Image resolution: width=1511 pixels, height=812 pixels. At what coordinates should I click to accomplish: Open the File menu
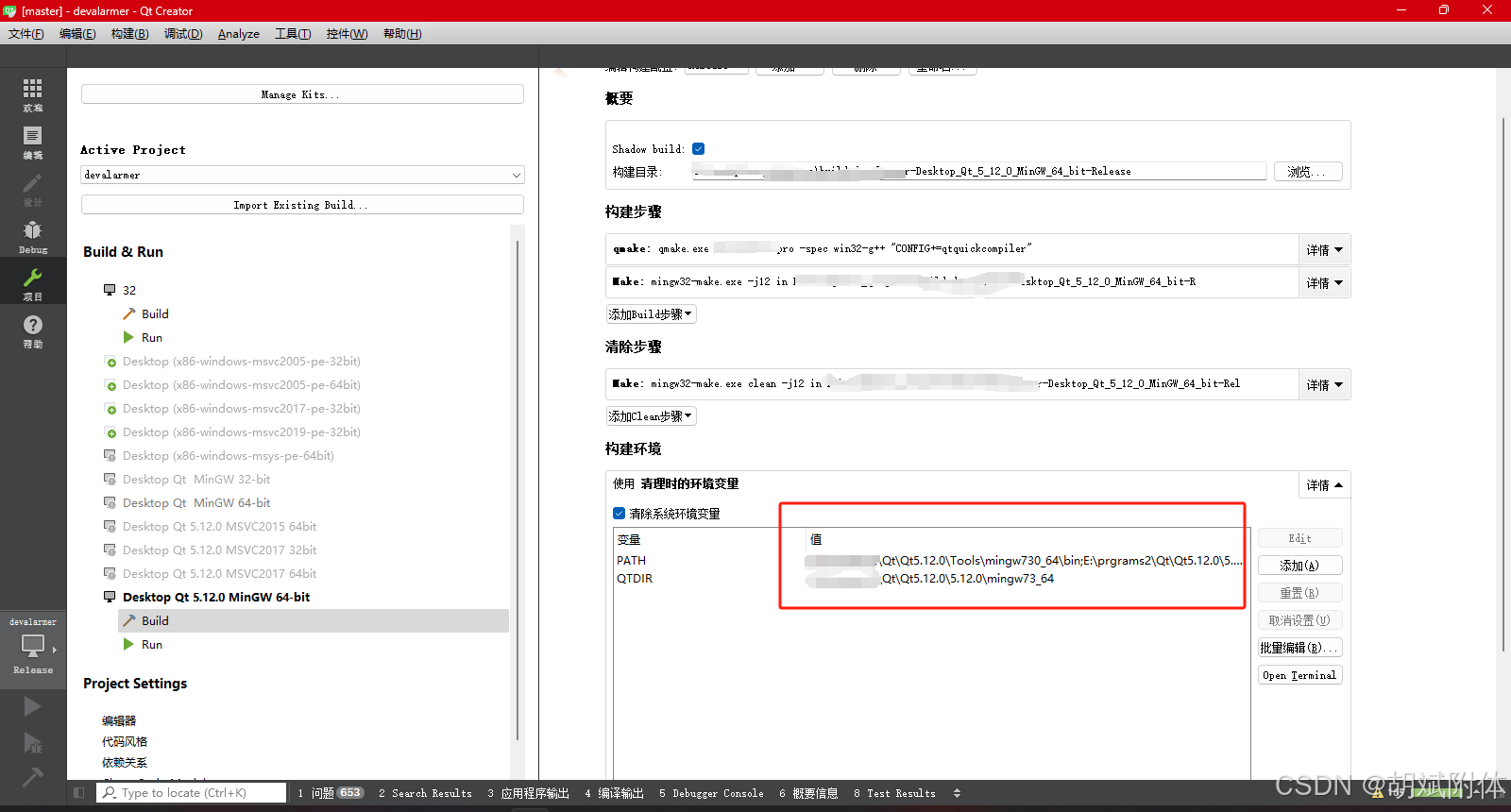tap(26, 33)
